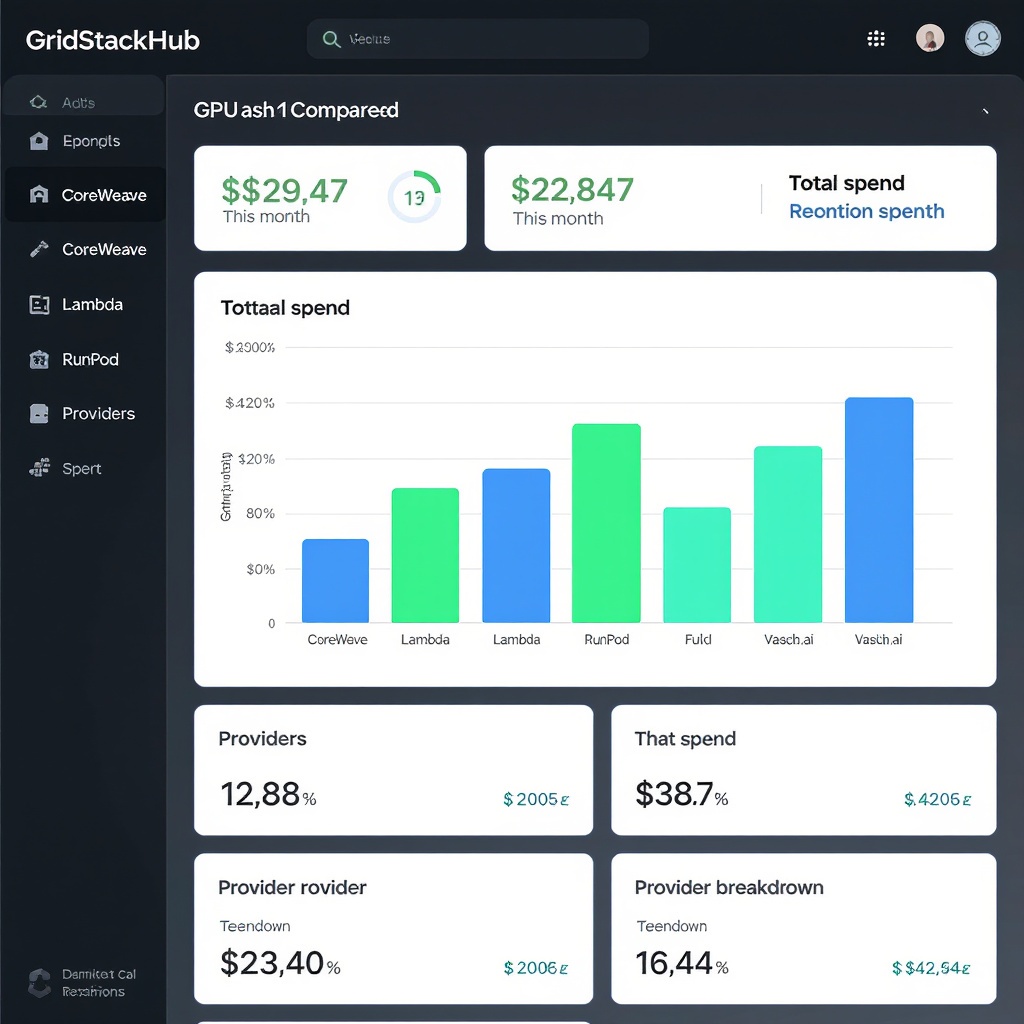Click the CoreWeve axis label
The height and width of the screenshot is (1024, 1024).
coord(337,639)
